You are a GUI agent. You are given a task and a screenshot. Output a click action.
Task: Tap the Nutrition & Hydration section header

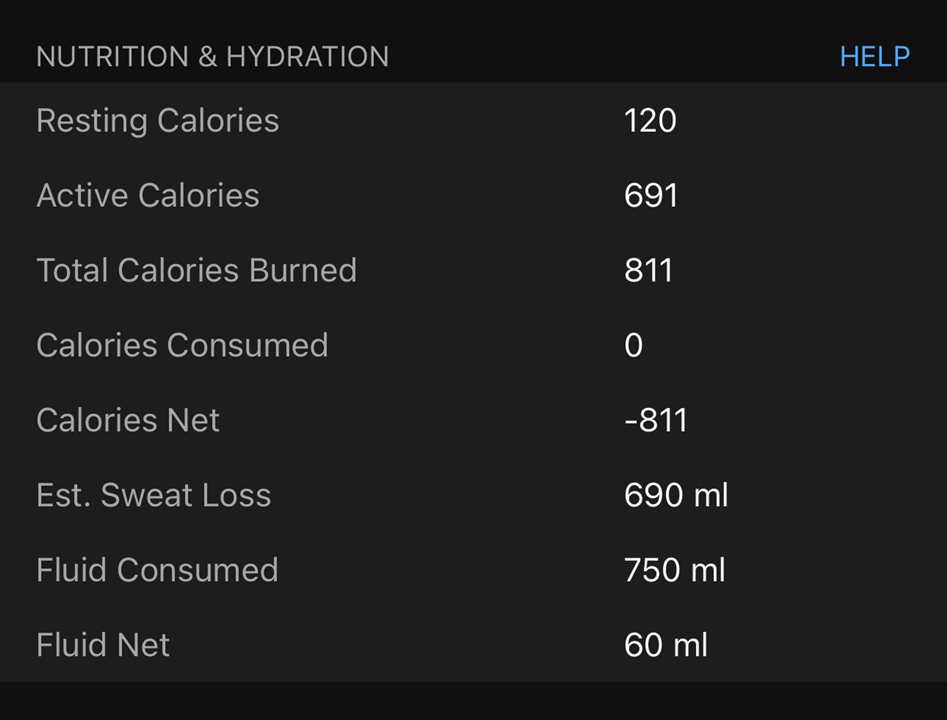[x=212, y=57]
